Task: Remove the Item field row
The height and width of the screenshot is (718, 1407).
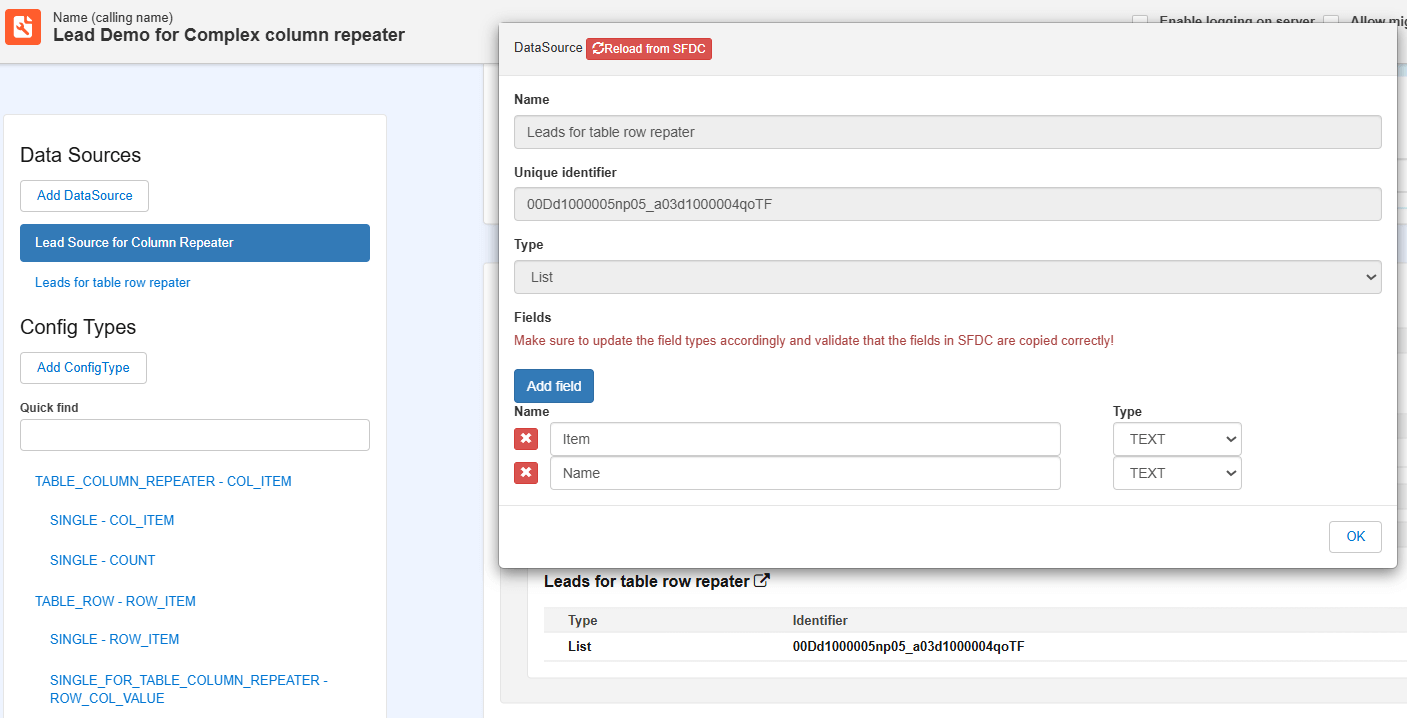Action: click(526, 439)
